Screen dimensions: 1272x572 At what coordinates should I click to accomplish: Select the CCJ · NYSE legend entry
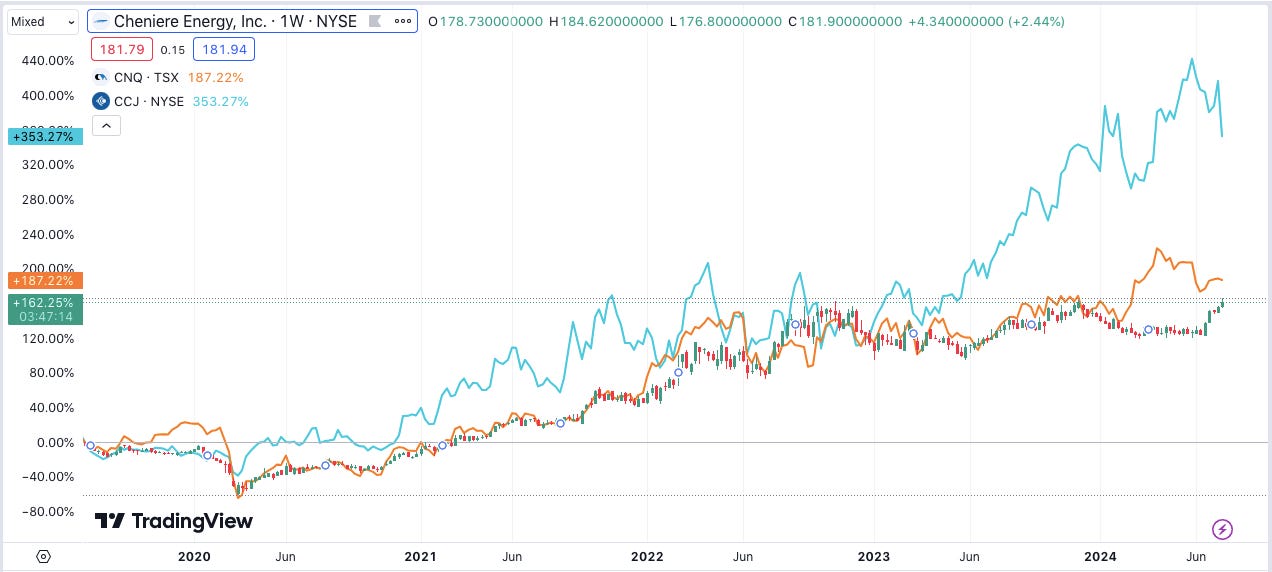click(149, 101)
